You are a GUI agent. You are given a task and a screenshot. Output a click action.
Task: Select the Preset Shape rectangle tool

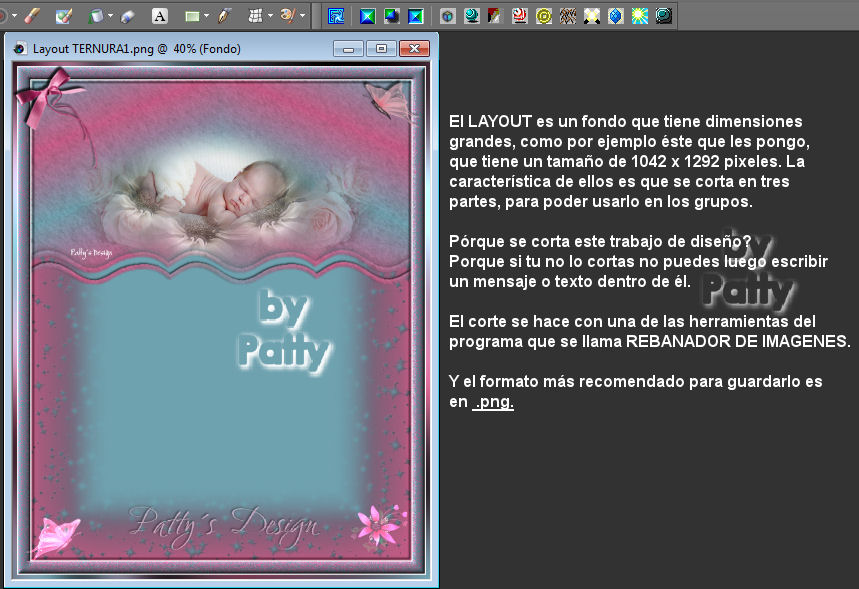[x=192, y=16]
